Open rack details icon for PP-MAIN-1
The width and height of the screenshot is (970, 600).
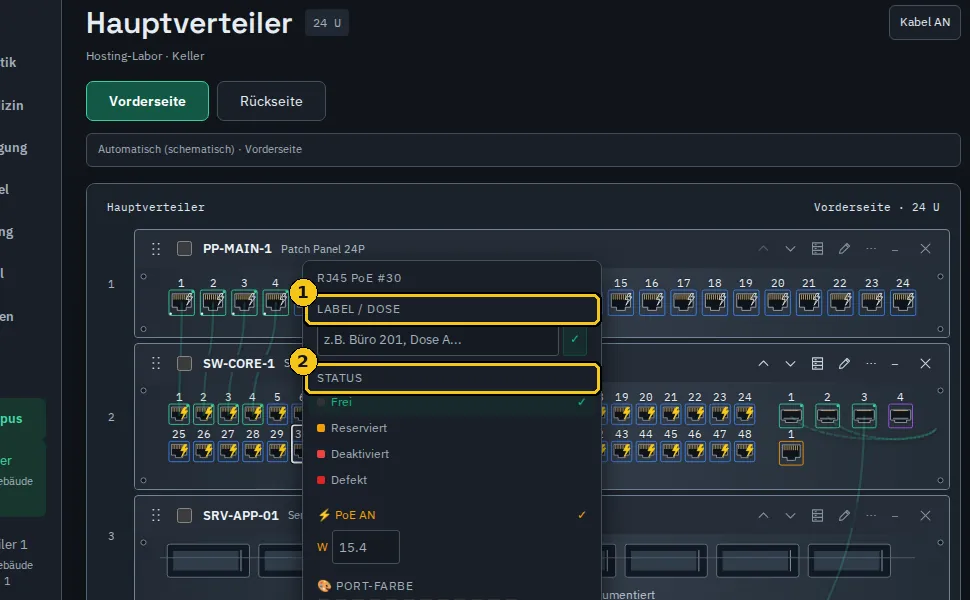(817, 249)
